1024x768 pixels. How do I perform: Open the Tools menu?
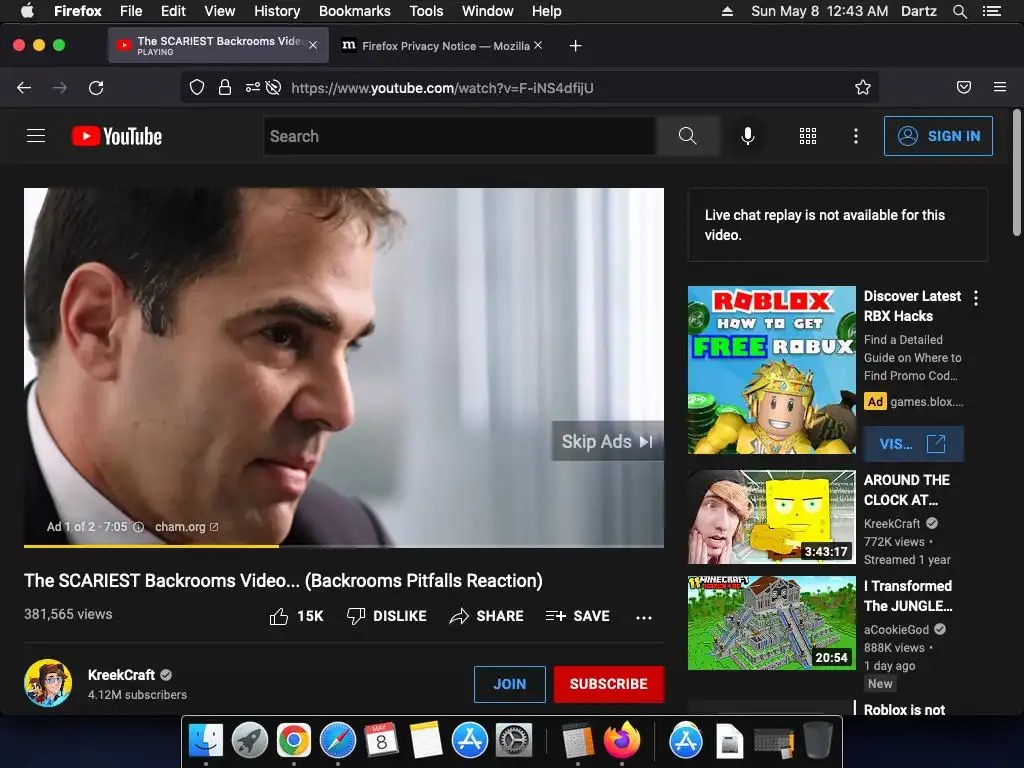[426, 11]
